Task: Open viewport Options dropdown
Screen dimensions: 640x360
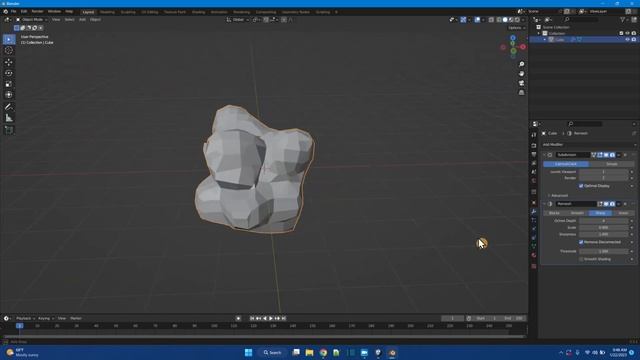Action: 517,28
